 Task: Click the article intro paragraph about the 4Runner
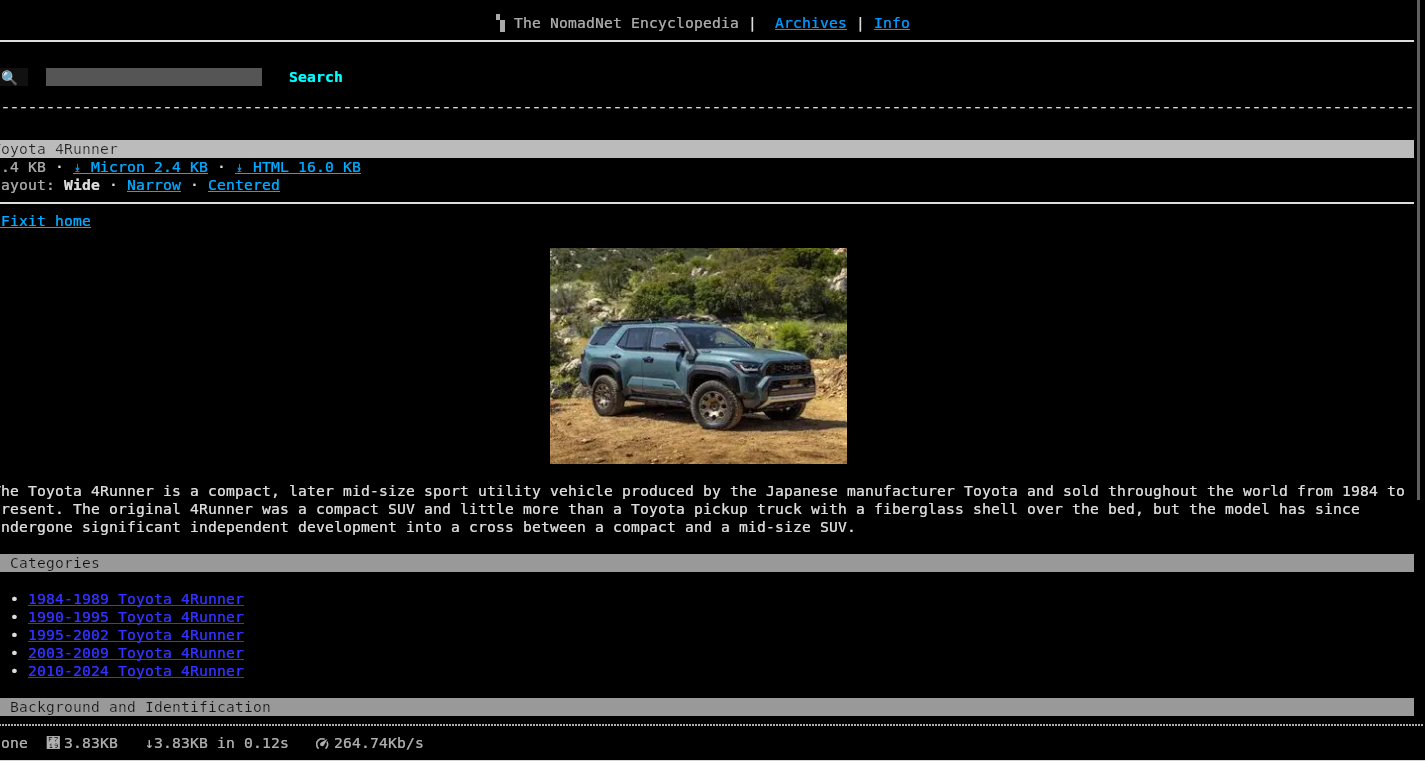pyautogui.click(x=703, y=509)
